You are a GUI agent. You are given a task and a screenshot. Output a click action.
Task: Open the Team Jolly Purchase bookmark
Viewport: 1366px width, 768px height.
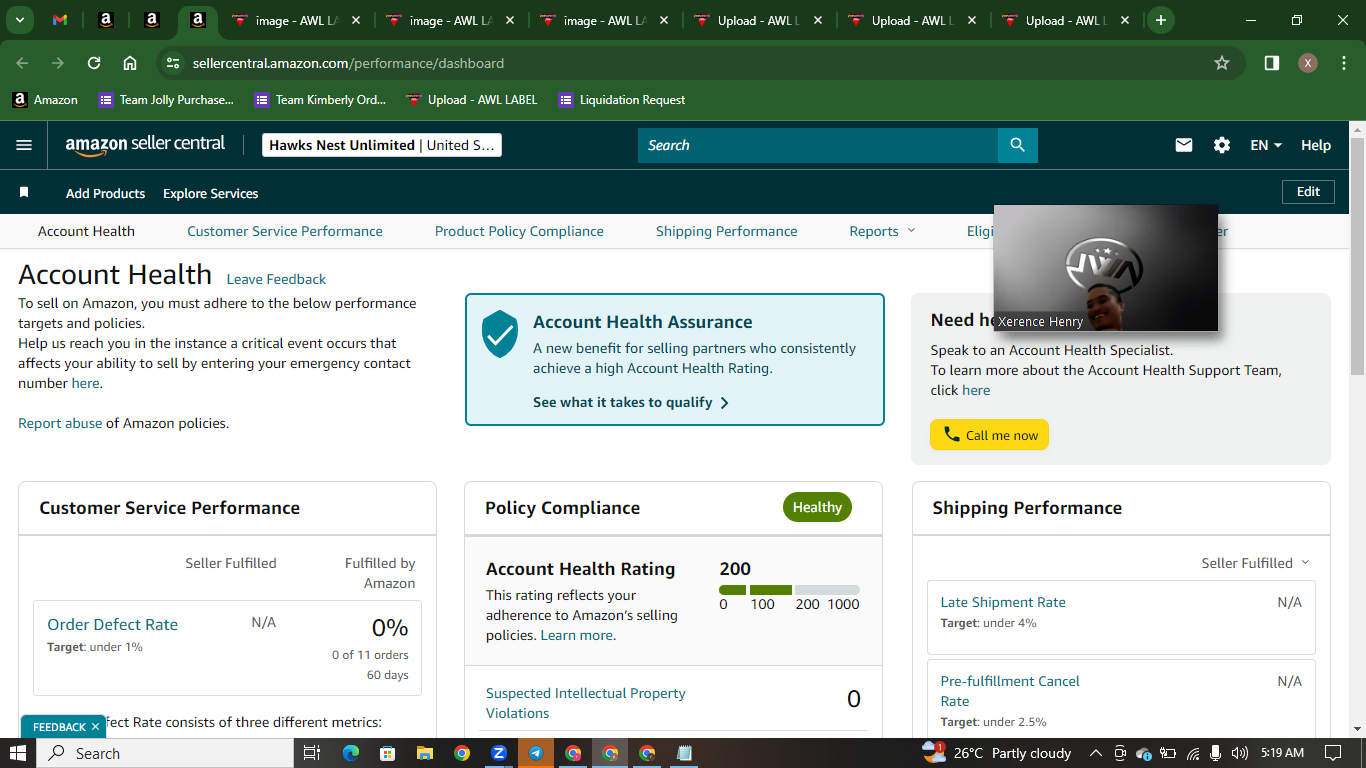[x=166, y=100]
